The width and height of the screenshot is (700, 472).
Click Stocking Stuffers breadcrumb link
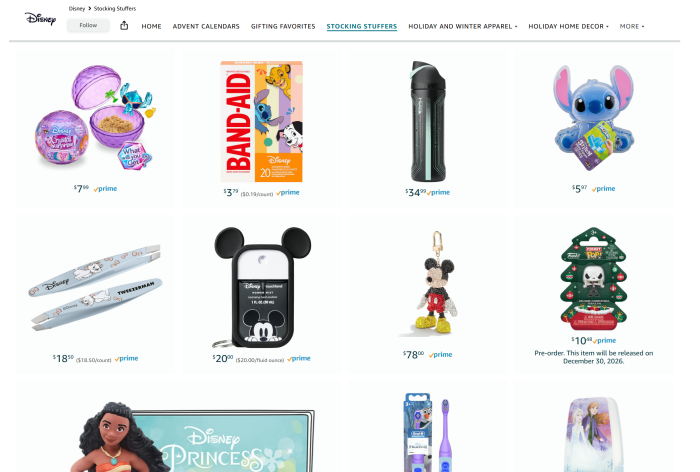[x=115, y=8]
